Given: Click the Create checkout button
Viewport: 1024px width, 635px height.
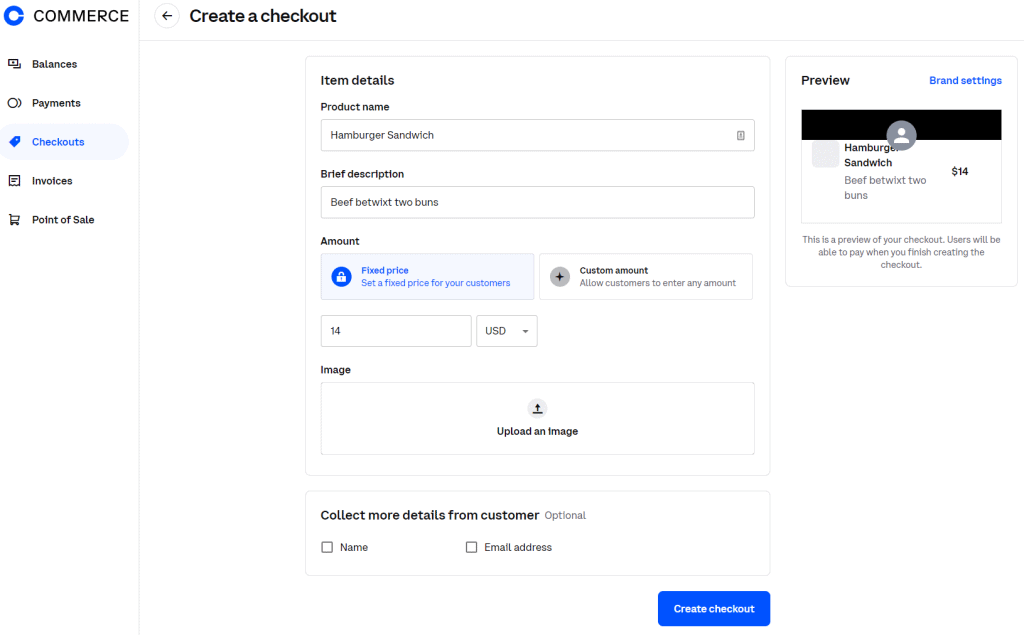Looking at the screenshot, I should [714, 609].
